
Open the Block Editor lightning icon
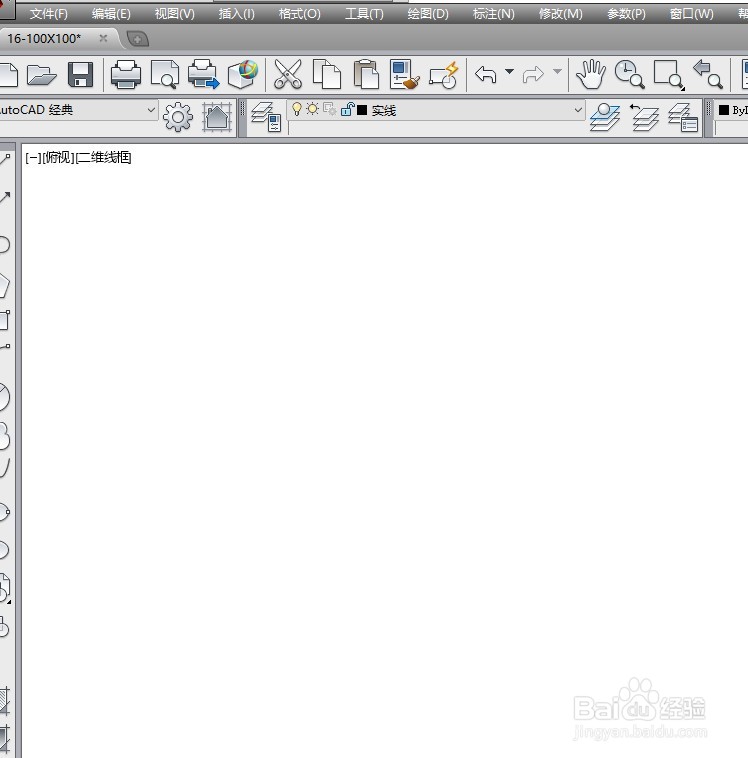(x=444, y=75)
